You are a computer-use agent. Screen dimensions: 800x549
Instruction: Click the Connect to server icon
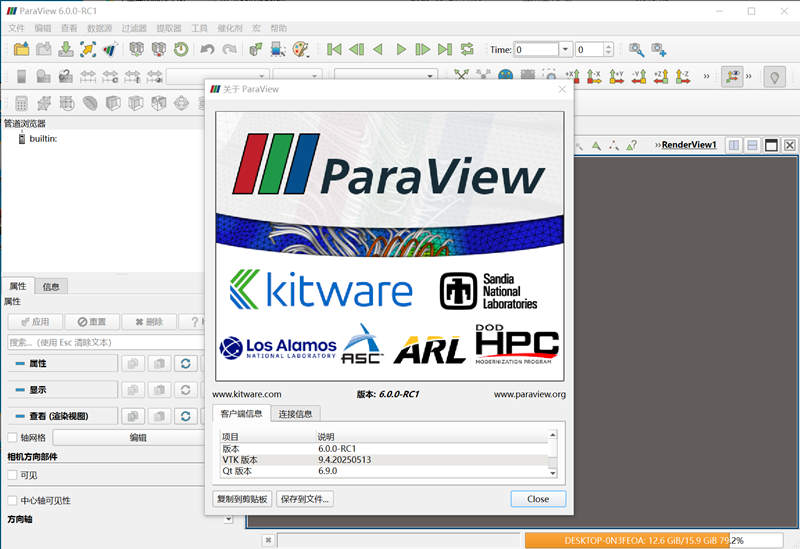(136, 49)
